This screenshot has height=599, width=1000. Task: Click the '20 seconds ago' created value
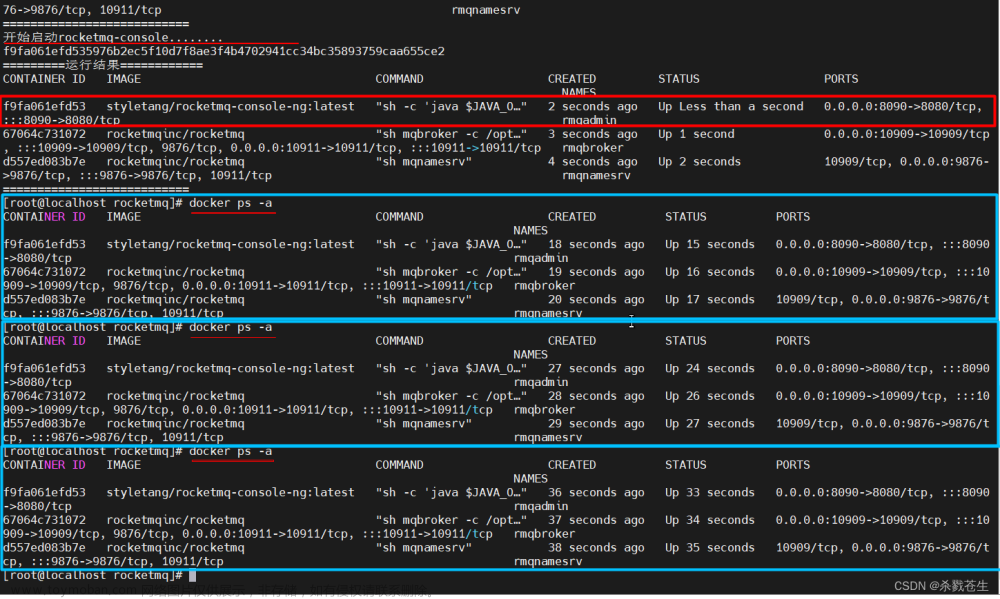point(596,299)
